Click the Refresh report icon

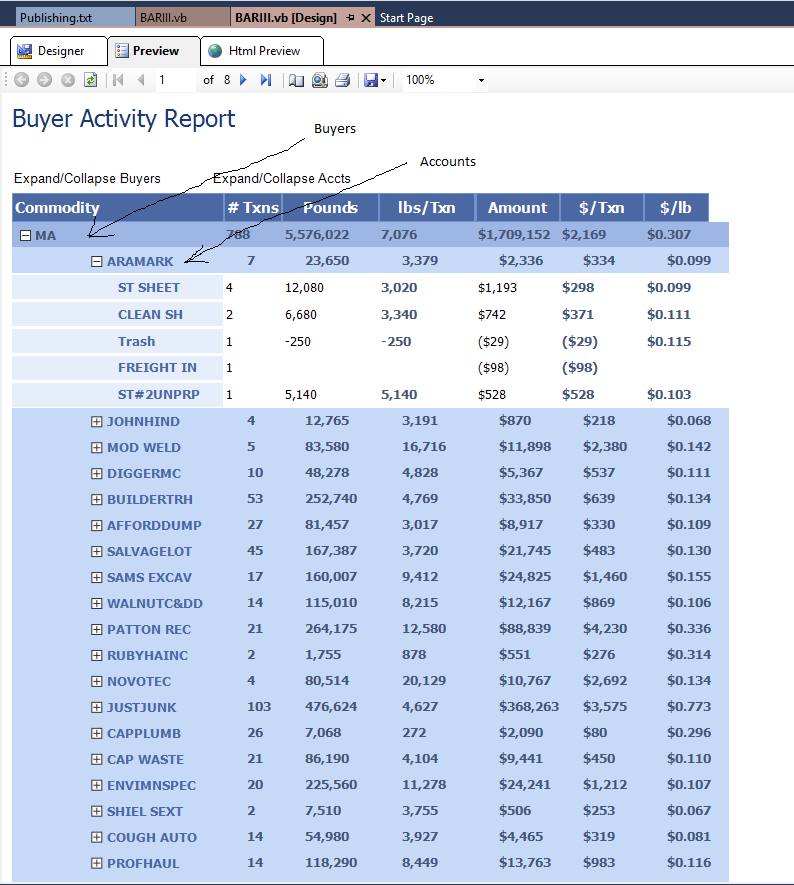[91, 80]
